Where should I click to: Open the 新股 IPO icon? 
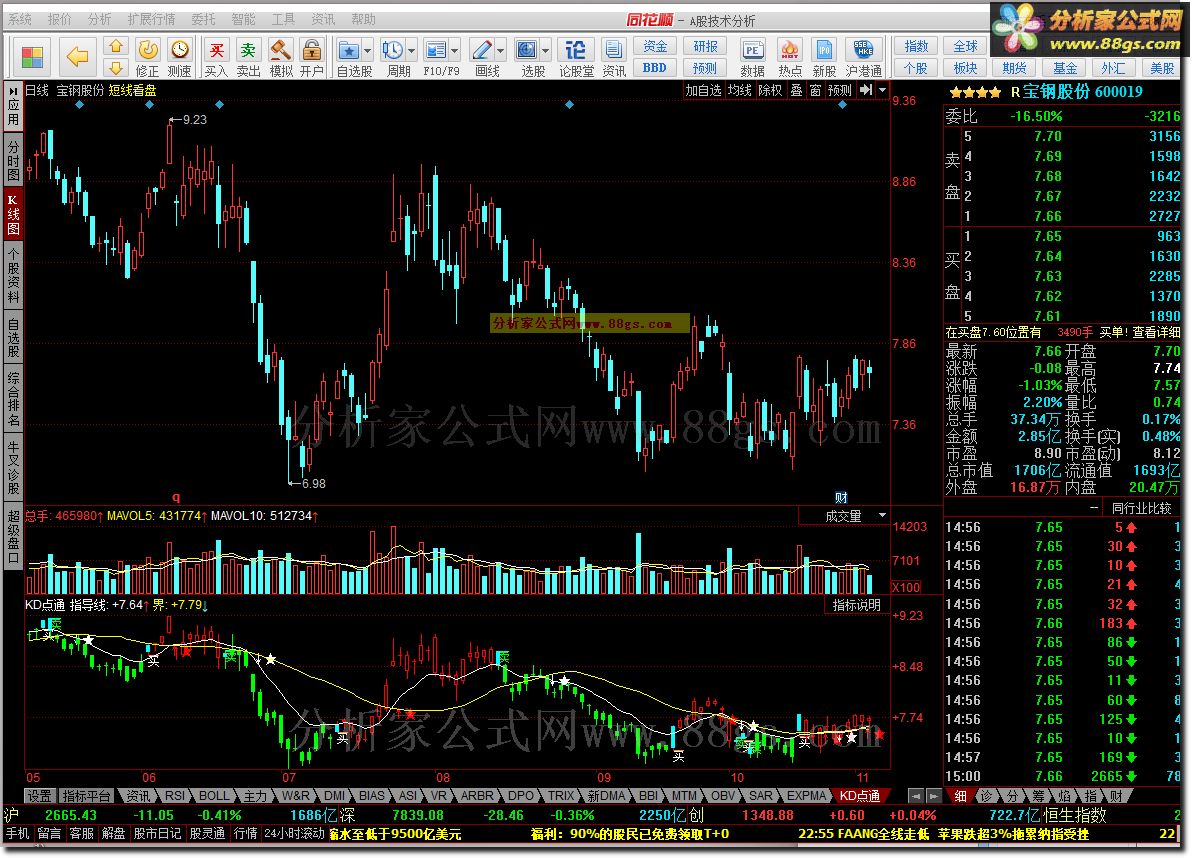824,58
